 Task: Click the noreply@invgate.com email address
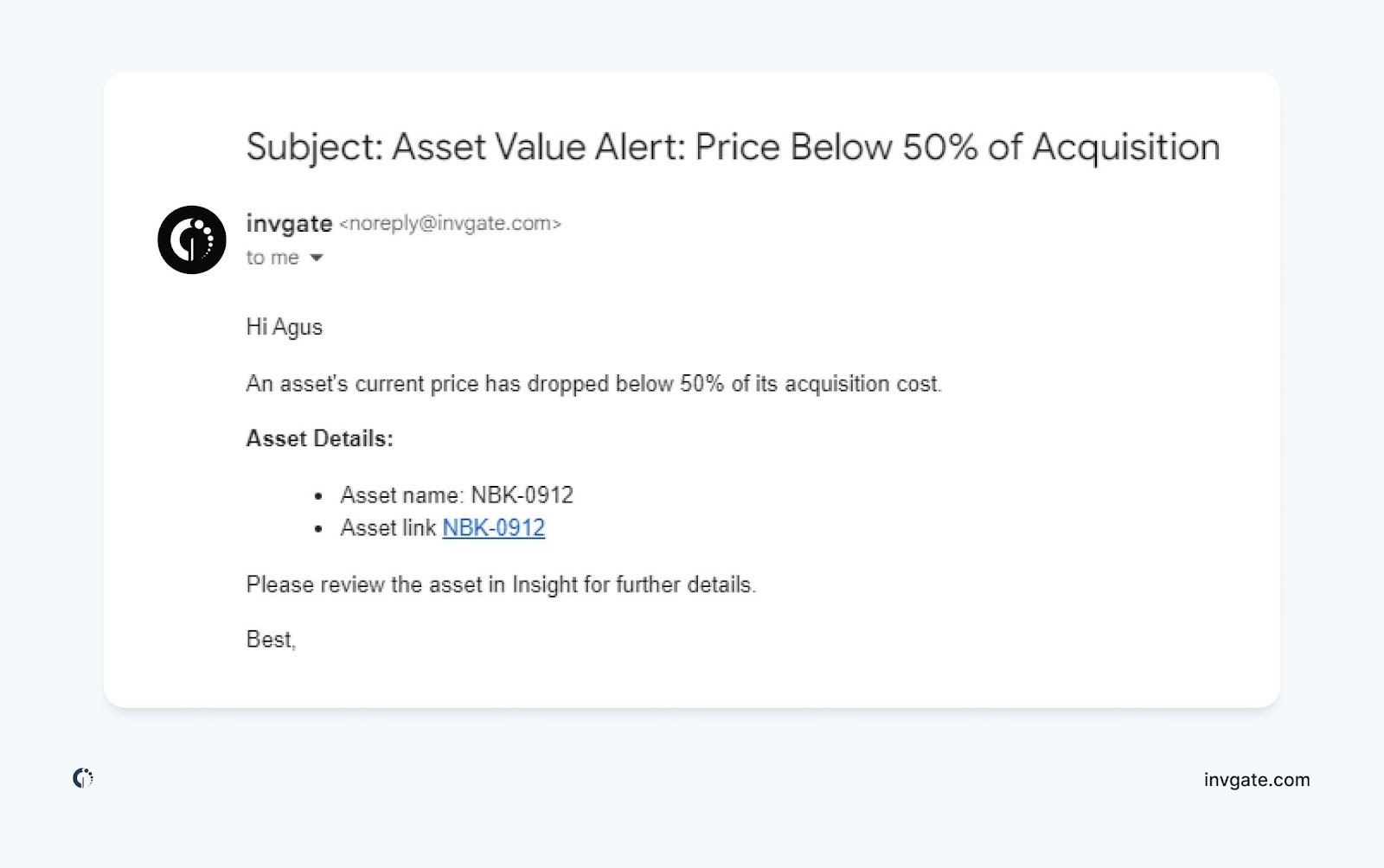tap(450, 223)
